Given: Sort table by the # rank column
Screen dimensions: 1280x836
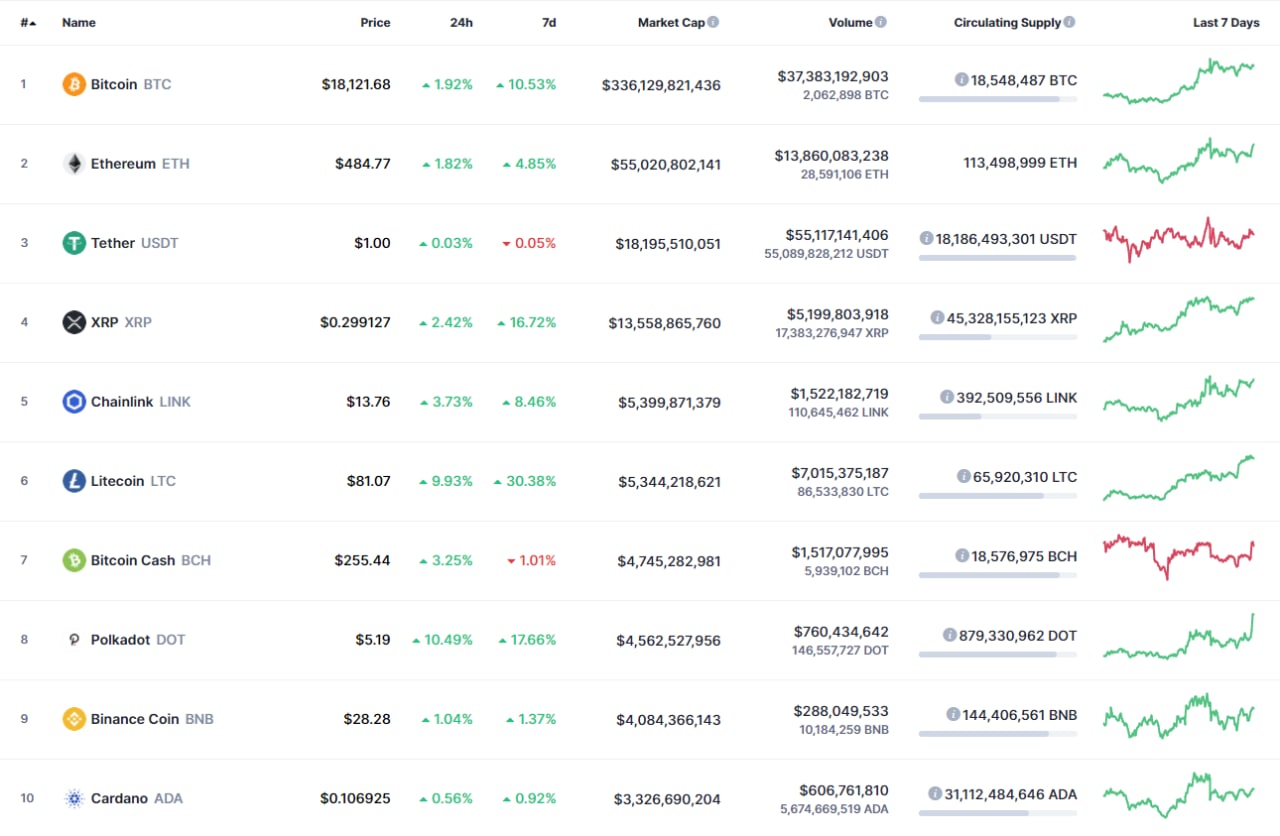Looking at the screenshot, I should pyautogui.click(x=27, y=22).
